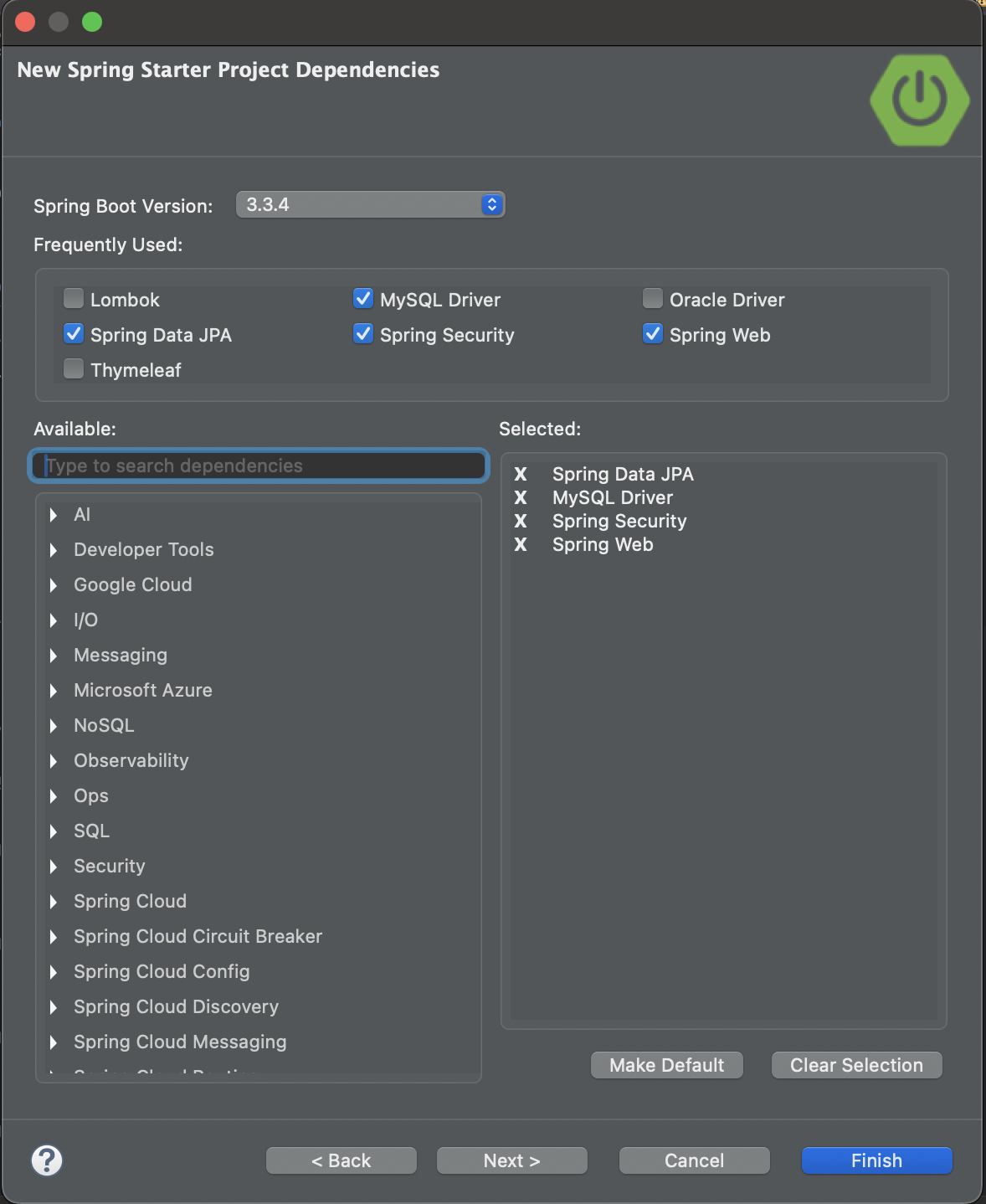Expand the Messaging category arrow
Screen dimensions: 986x1204
point(54,656)
